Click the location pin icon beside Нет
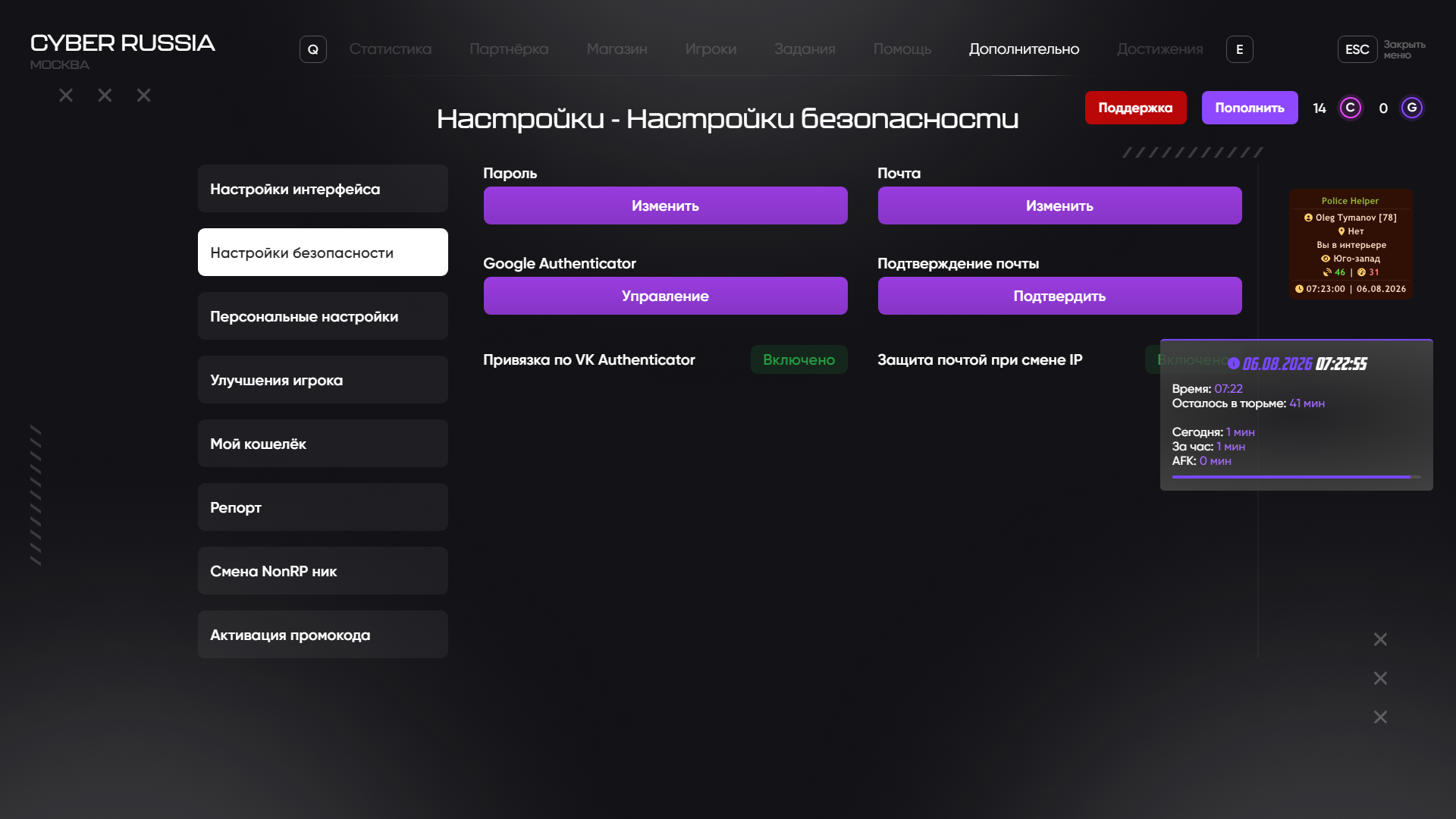The height and width of the screenshot is (819, 1456). pos(1341,231)
